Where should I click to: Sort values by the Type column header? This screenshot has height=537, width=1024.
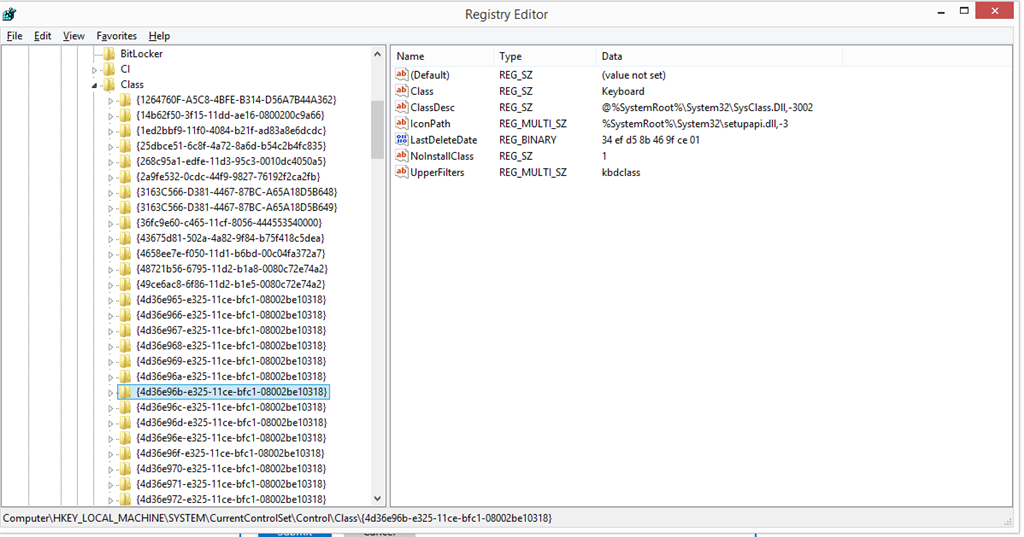[x=545, y=56]
